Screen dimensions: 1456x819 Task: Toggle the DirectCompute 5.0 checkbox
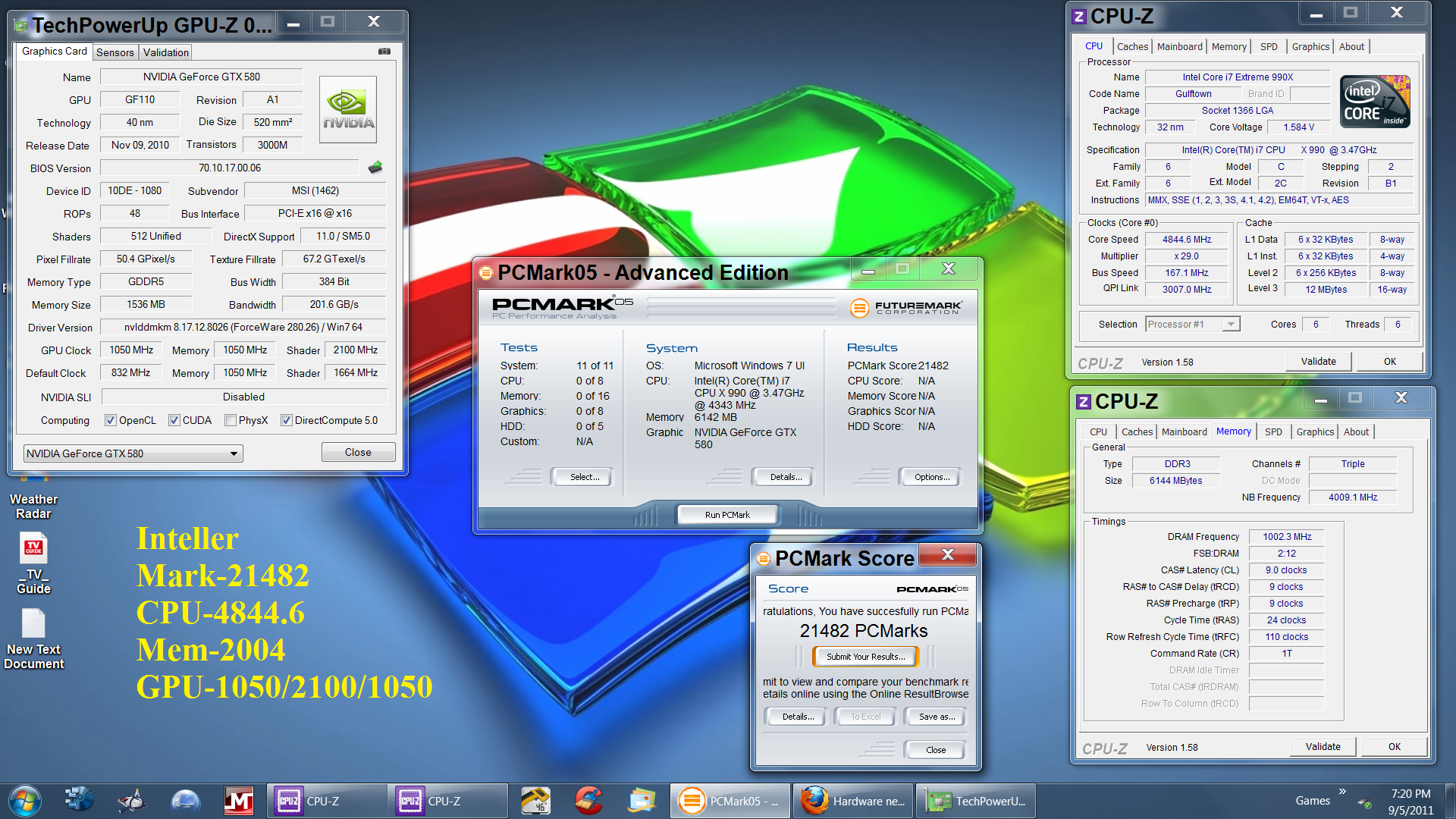pos(287,420)
